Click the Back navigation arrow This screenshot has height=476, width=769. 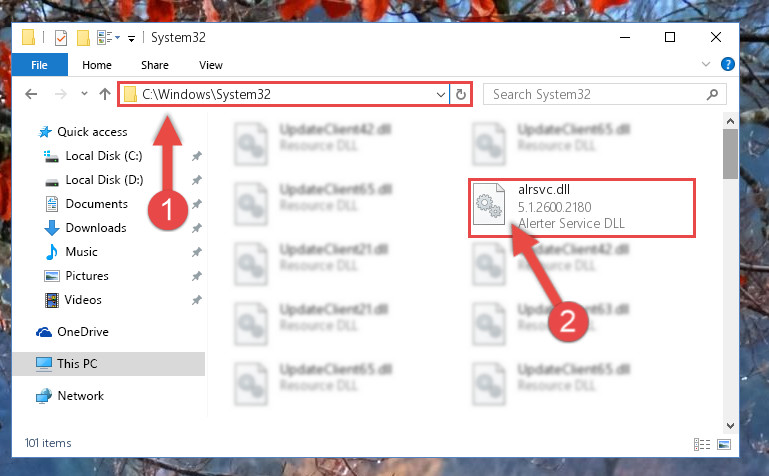point(31,94)
